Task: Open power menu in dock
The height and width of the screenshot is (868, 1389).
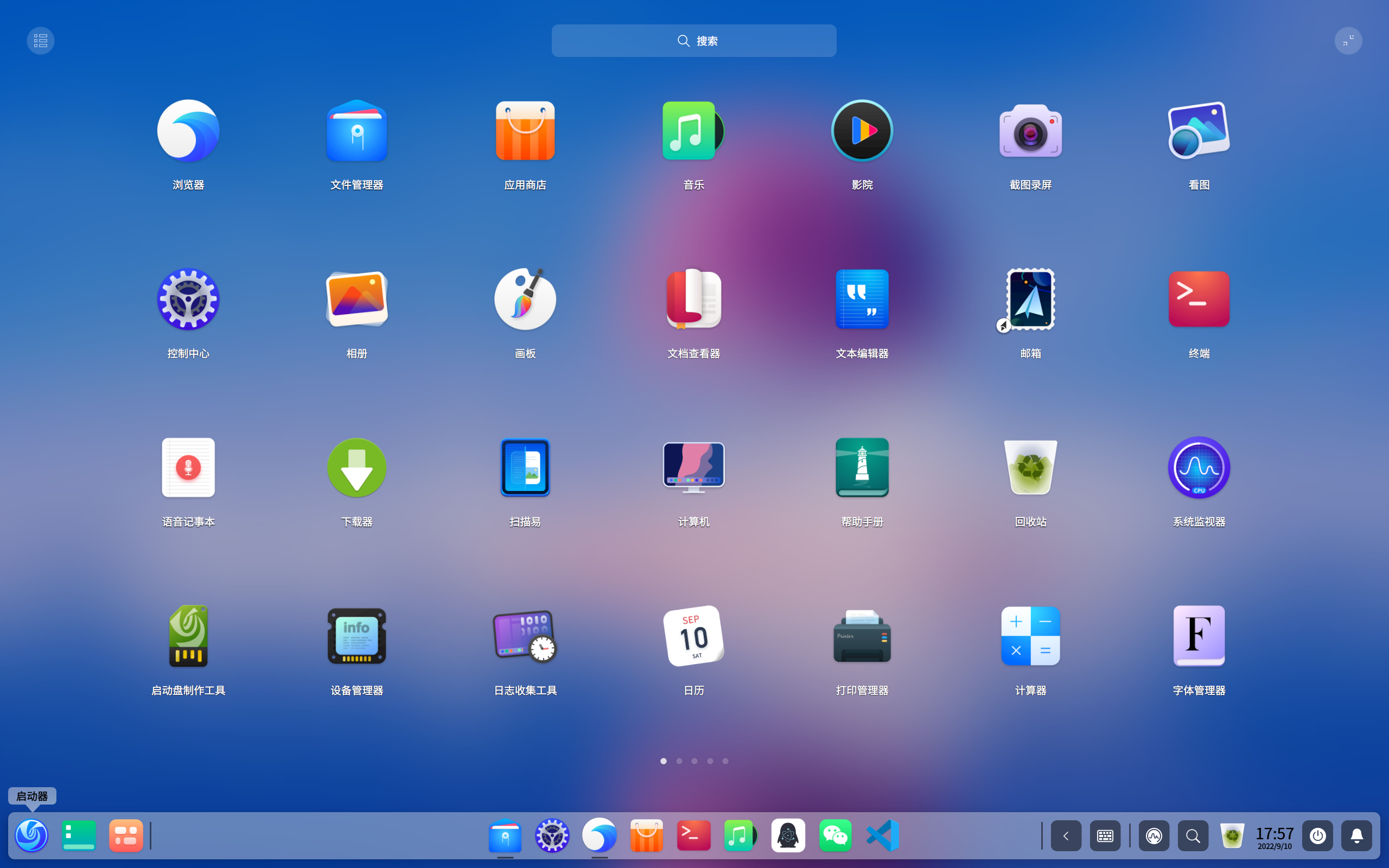Action: click(1317, 836)
